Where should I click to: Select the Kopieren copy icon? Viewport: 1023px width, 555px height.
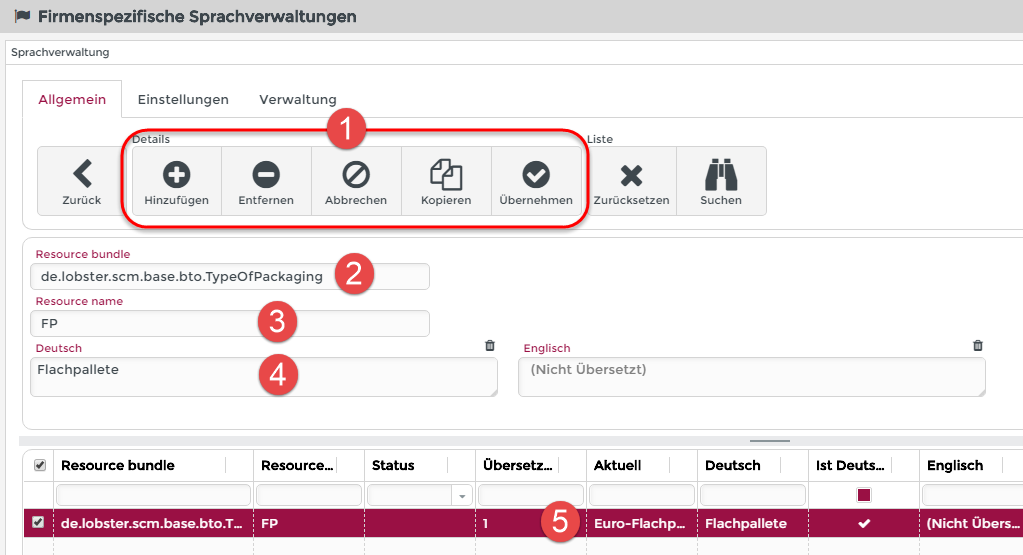[446, 175]
